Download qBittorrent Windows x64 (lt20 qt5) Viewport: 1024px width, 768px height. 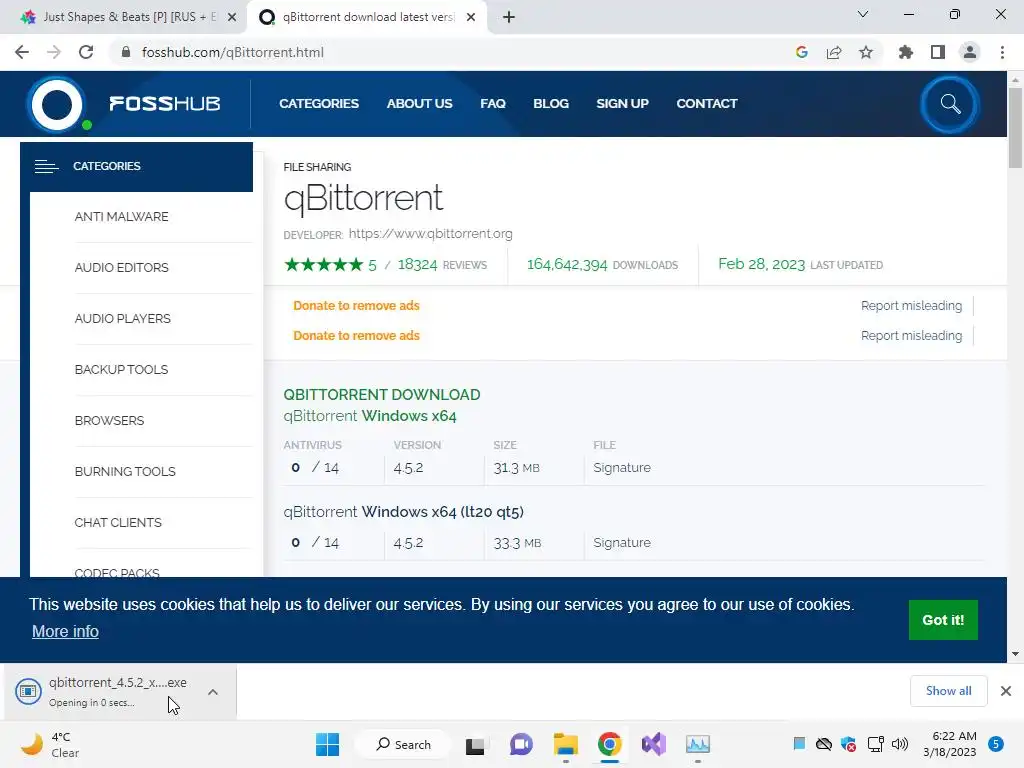click(404, 511)
